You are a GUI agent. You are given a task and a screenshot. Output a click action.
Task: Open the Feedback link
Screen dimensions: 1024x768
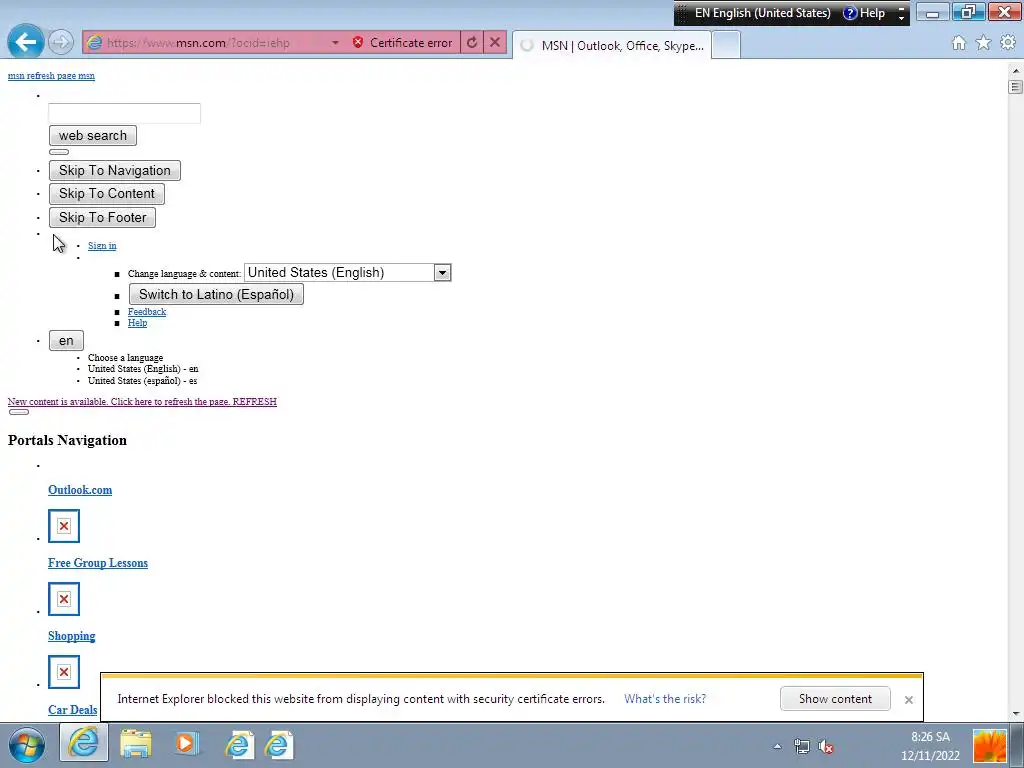[x=147, y=312]
